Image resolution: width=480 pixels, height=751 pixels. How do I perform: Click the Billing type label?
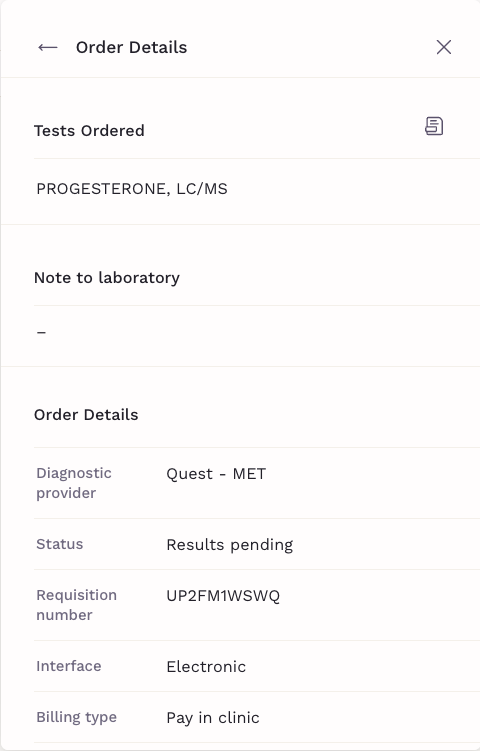pos(77,717)
